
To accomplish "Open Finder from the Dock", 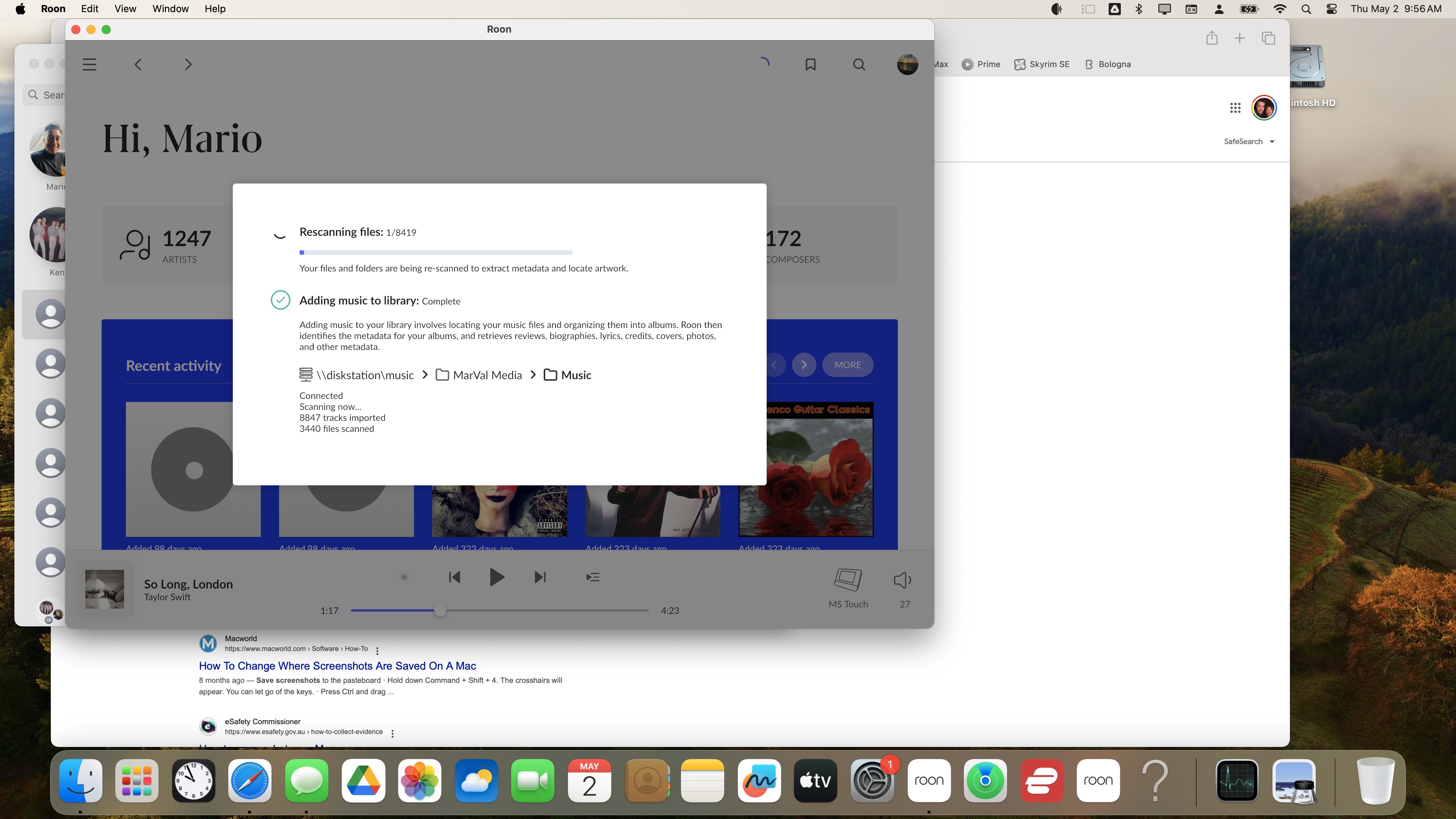I will (x=81, y=781).
